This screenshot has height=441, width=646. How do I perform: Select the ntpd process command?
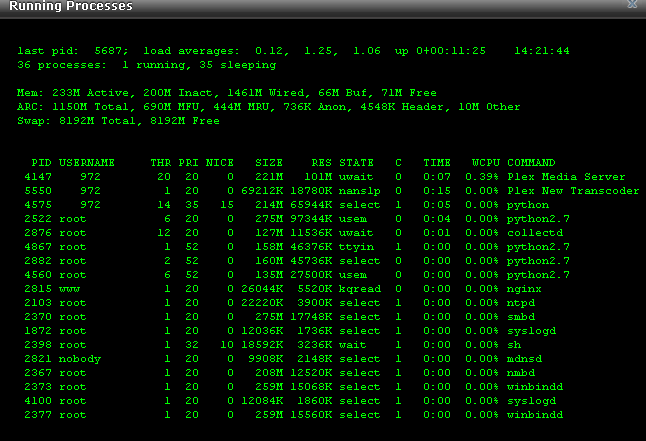(x=522, y=302)
